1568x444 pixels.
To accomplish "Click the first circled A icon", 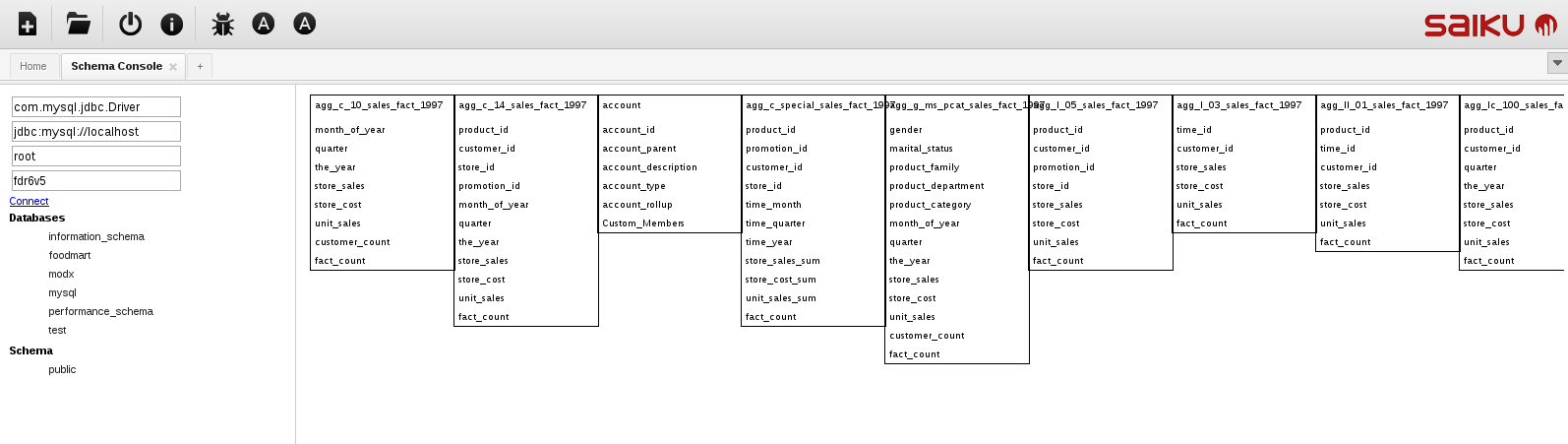I will pyautogui.click(x=263, y=24).
